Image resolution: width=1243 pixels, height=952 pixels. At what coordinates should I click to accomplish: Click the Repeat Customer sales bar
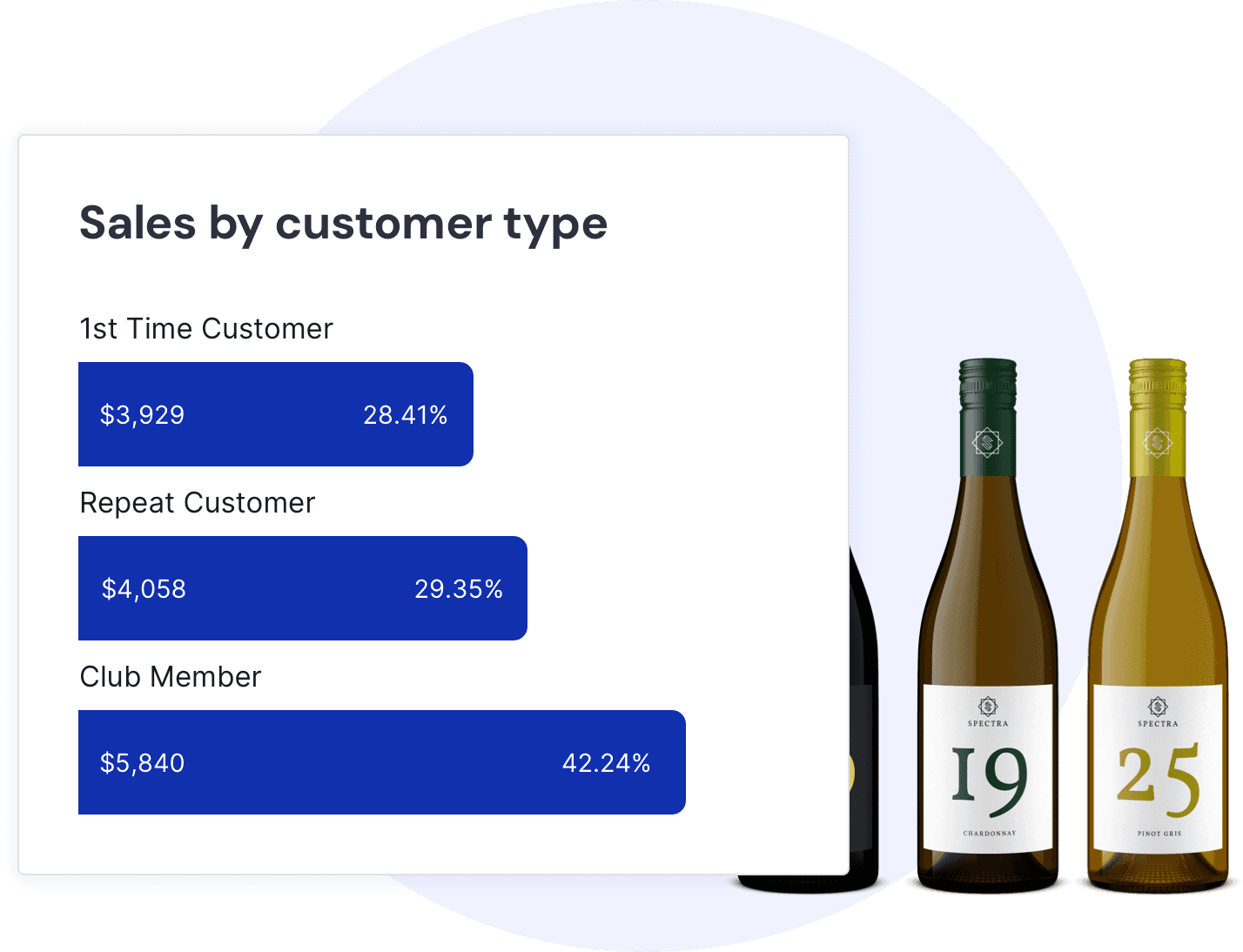click(303, 588)
